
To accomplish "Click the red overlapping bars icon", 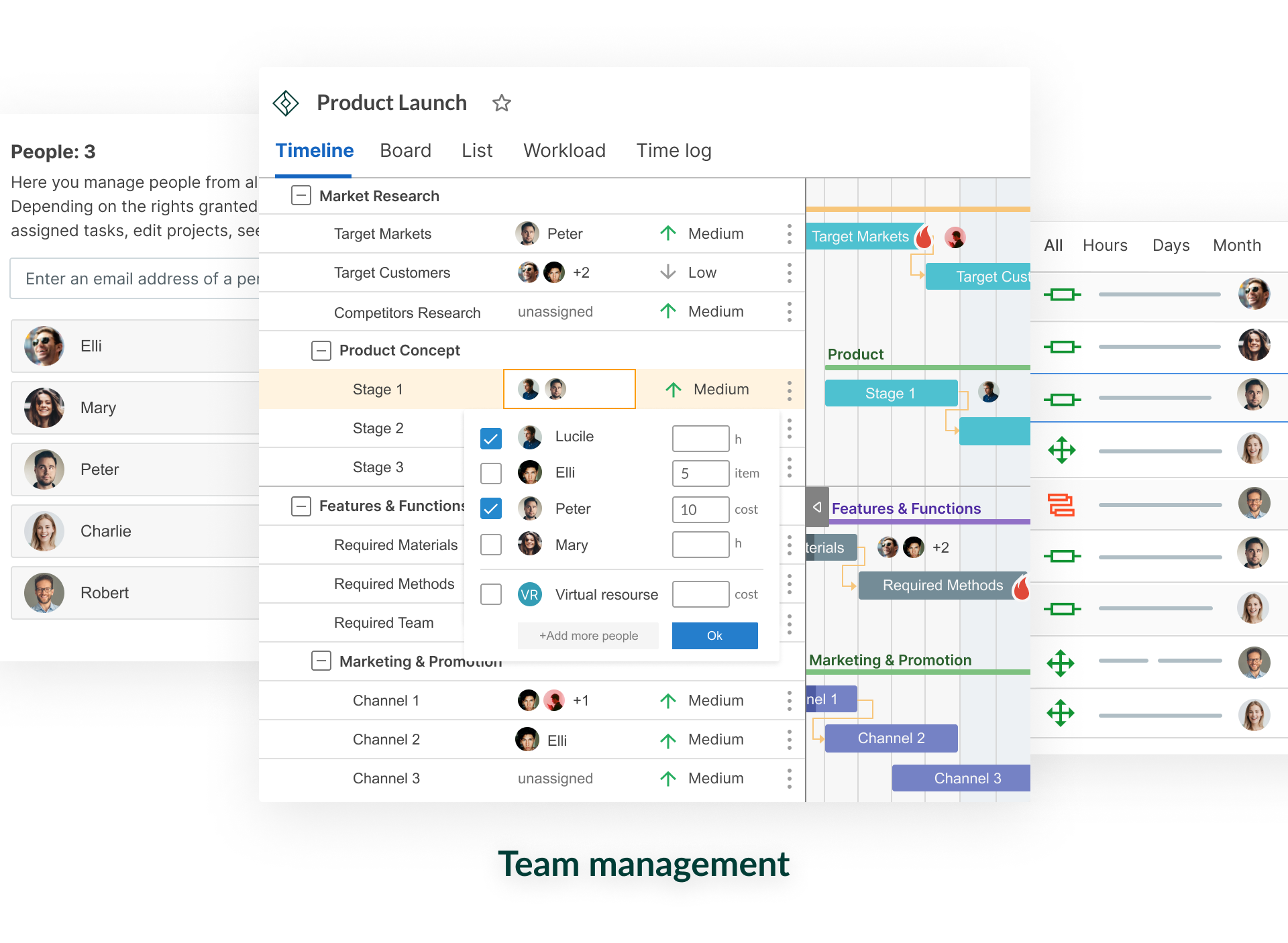I will pos(1061,504).
